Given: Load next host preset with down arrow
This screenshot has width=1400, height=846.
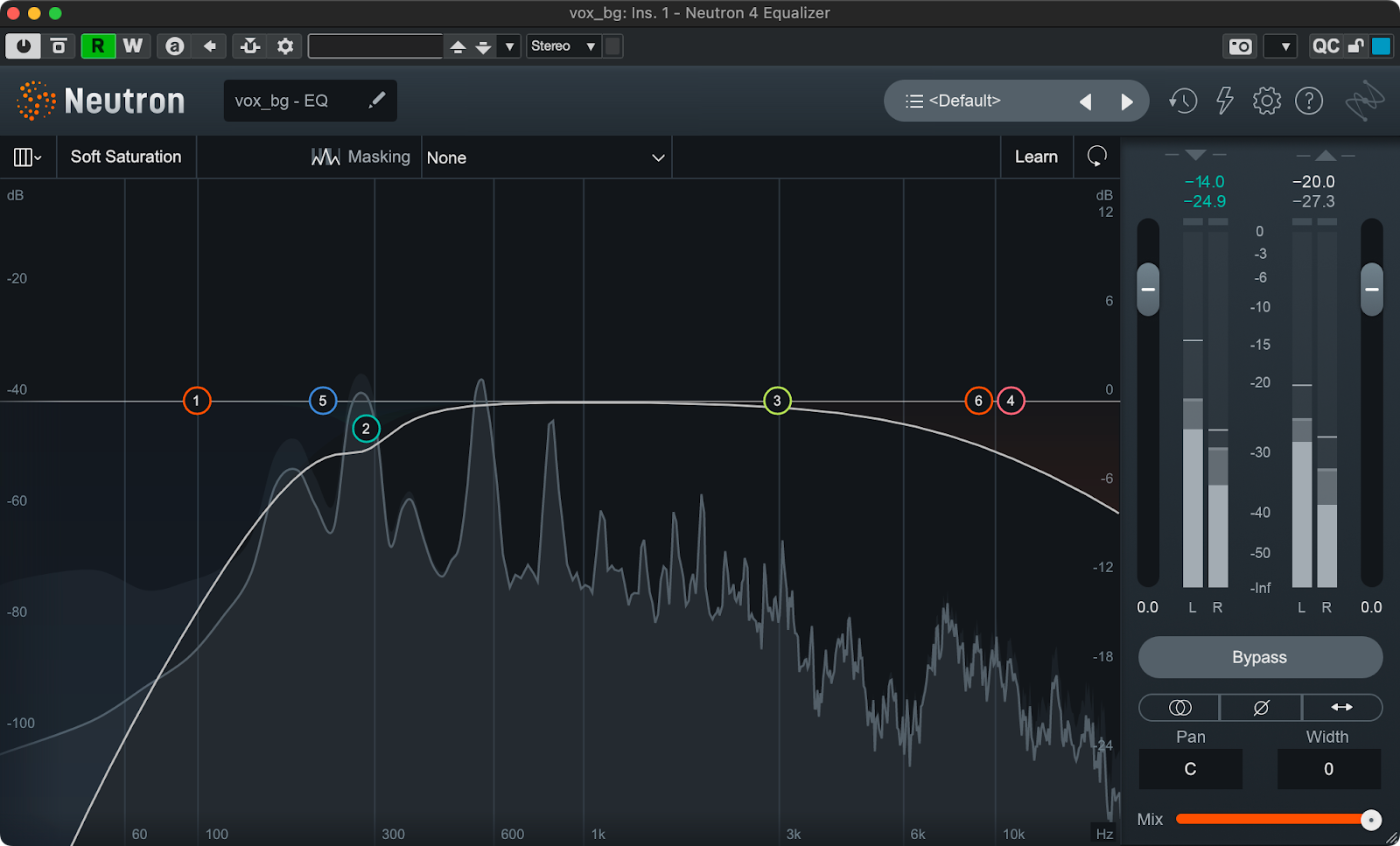Looking at the screenshot, I should [483, 46].
